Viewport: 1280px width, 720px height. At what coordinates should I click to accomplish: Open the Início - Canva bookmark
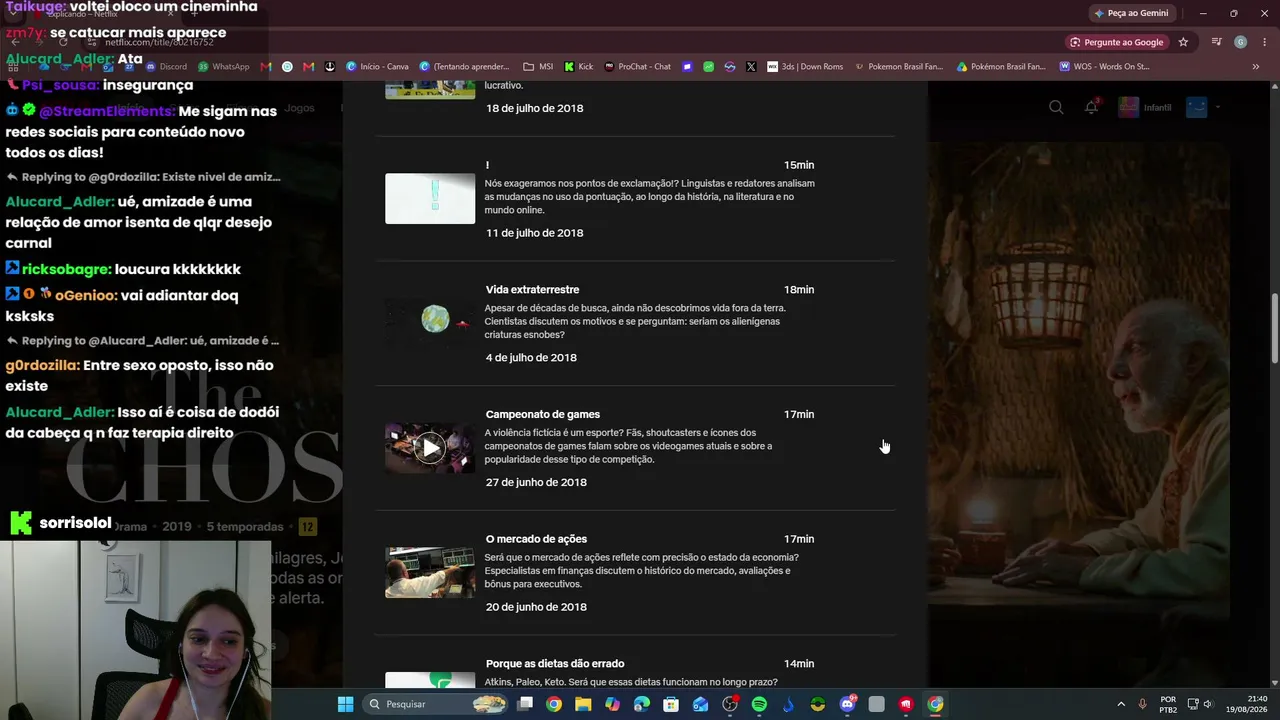coord(377,67)
